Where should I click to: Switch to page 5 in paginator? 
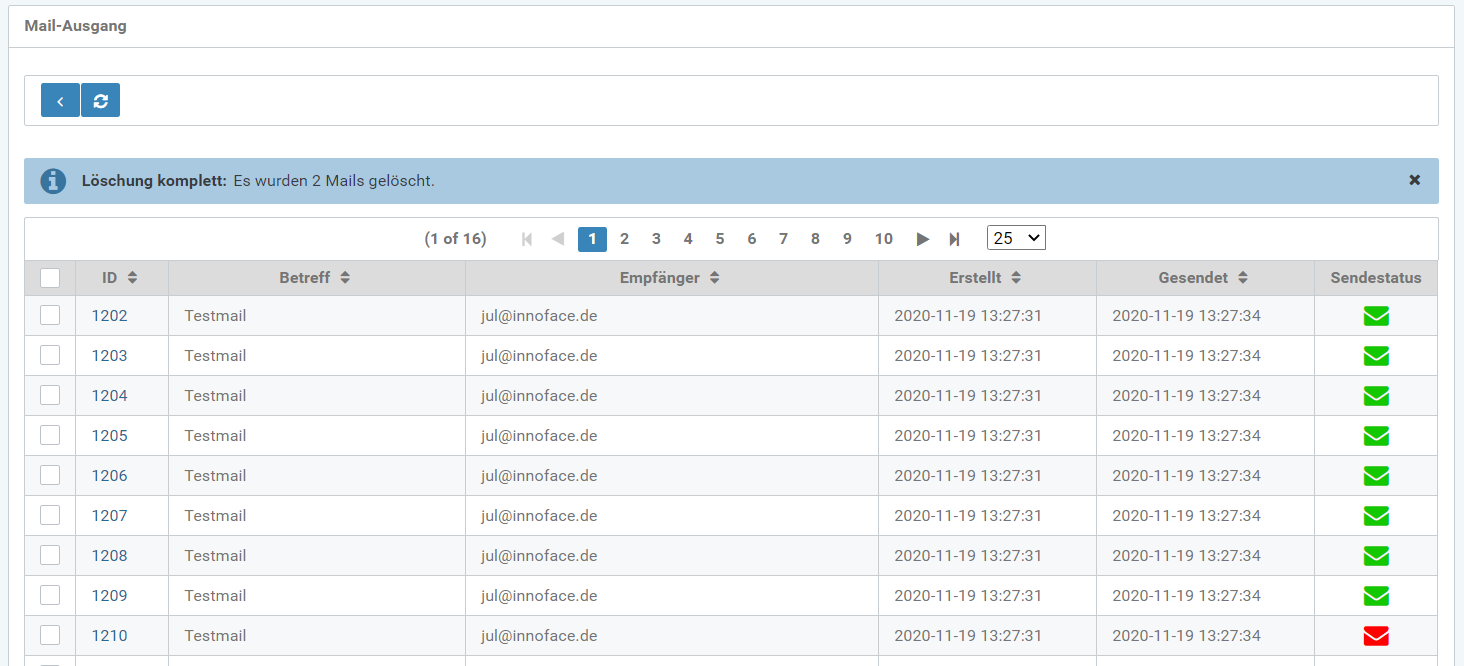(x=720, y=239)
